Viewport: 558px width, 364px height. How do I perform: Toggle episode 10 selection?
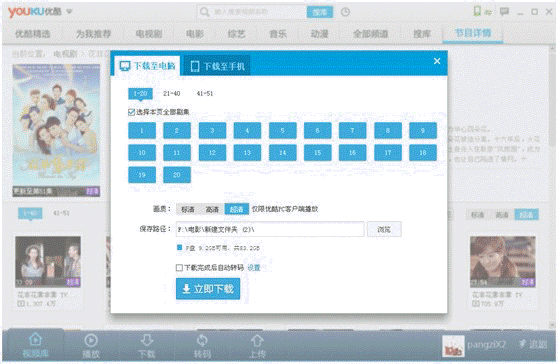click(x=142, y=153)
